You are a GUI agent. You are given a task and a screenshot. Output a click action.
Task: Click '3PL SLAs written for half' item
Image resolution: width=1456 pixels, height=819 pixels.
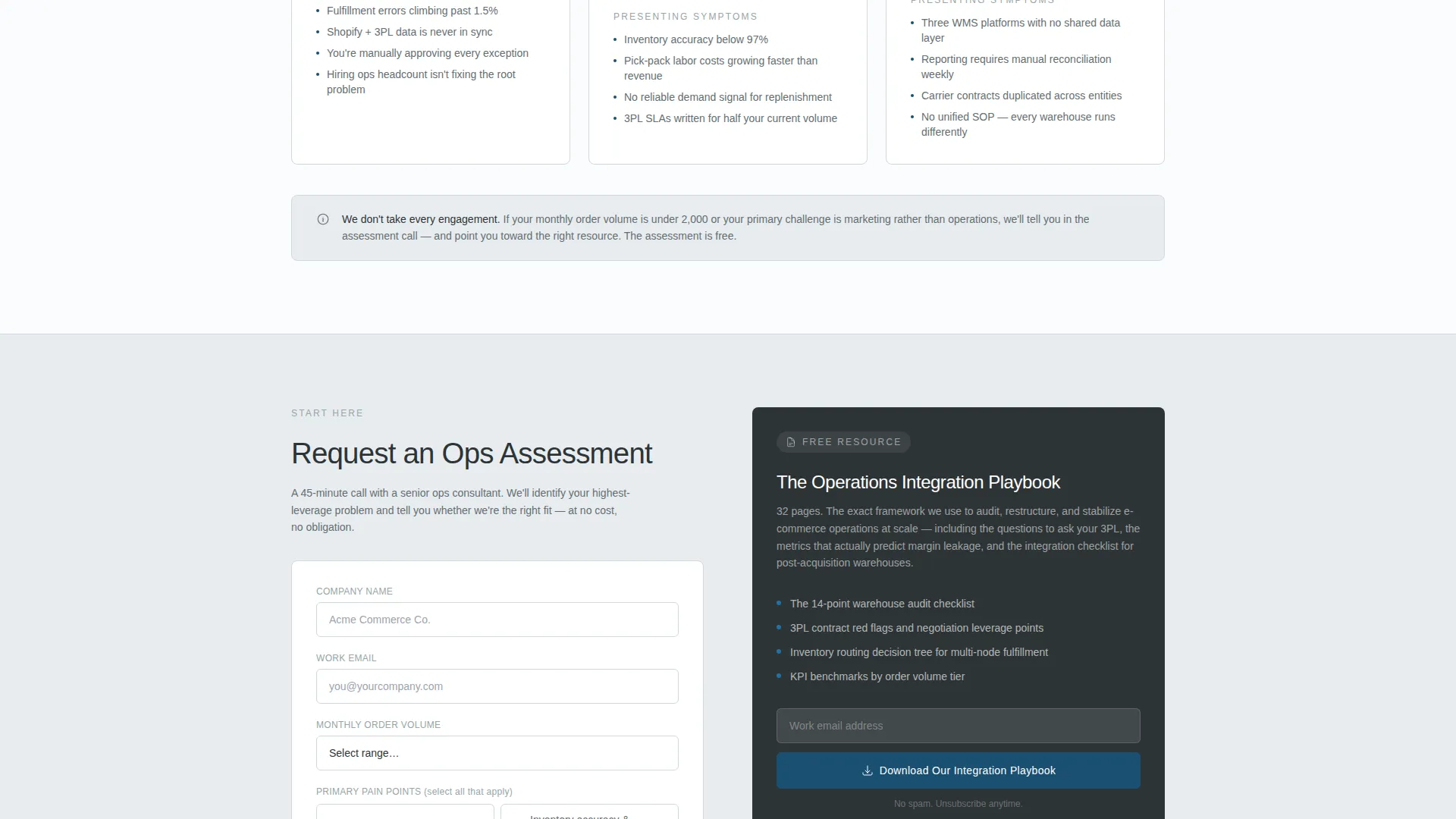pos(730,118)
